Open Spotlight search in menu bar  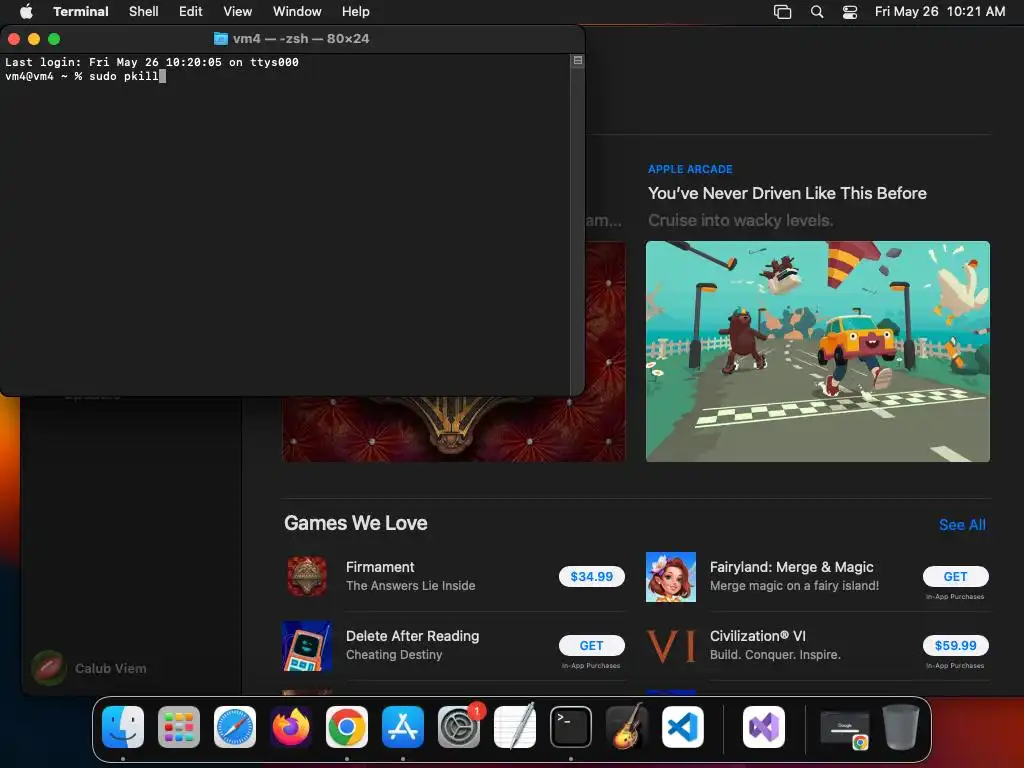(816, 11)
